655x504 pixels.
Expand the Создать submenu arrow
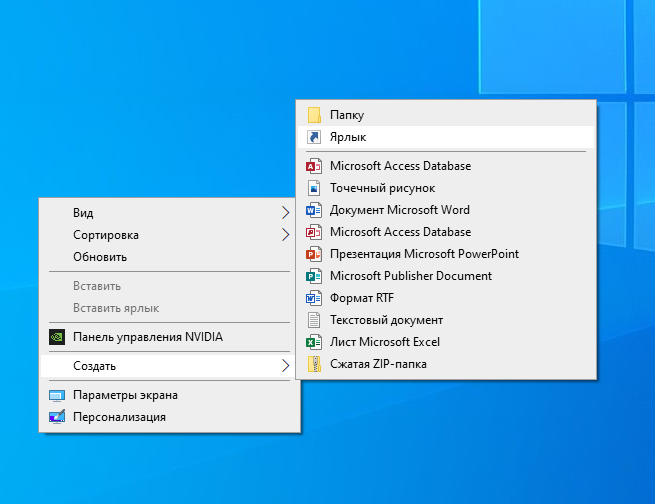285,366
